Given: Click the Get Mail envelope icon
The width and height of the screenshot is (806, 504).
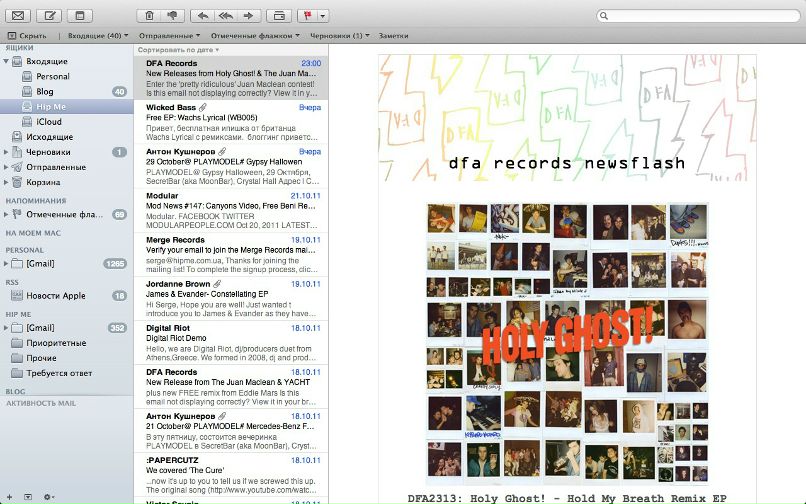Looking at the screenshot, I should coord(17,16).
